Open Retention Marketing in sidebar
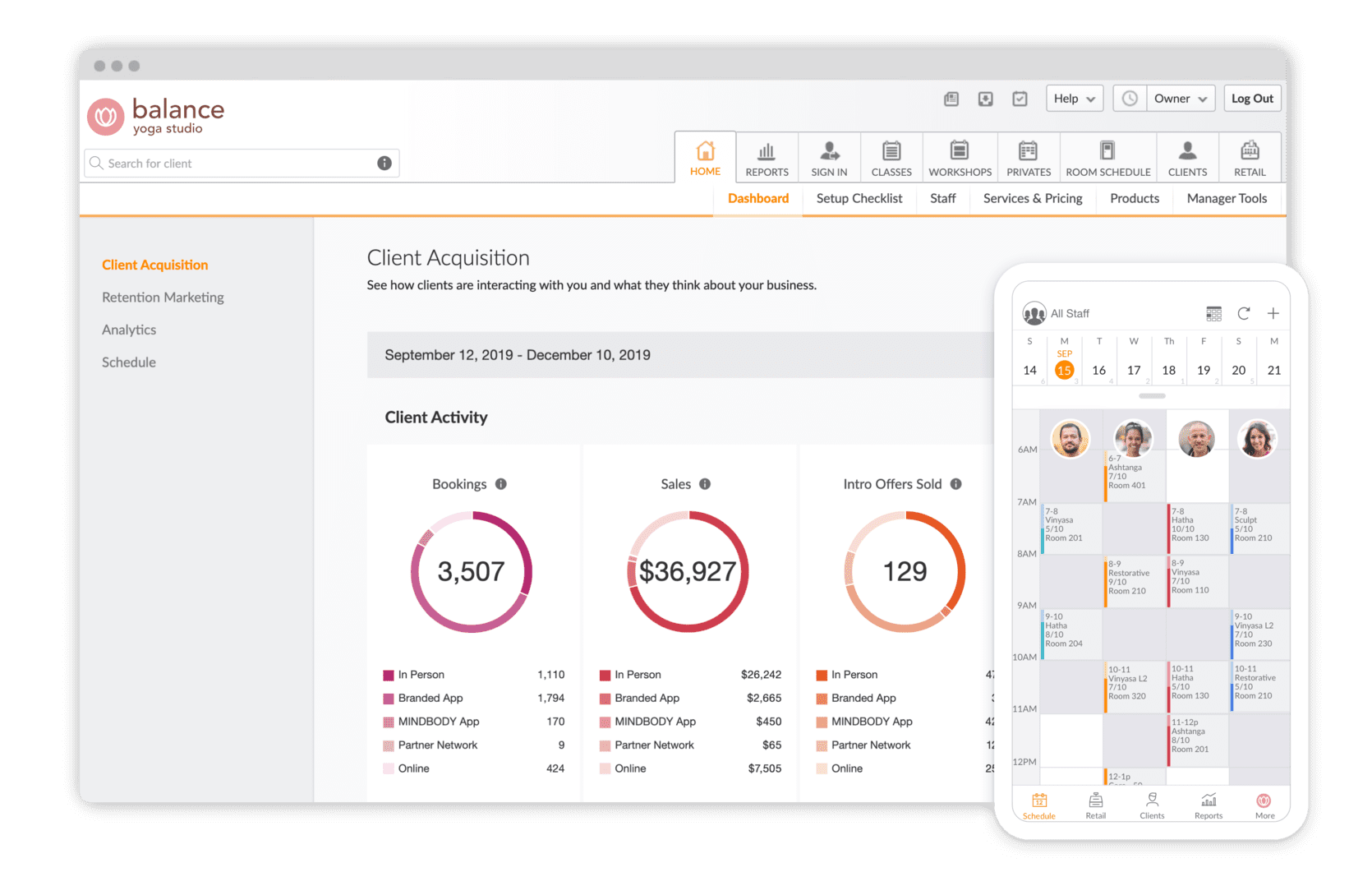The height and width of the screenshot is (872, 1372). (x=163, y=298)
